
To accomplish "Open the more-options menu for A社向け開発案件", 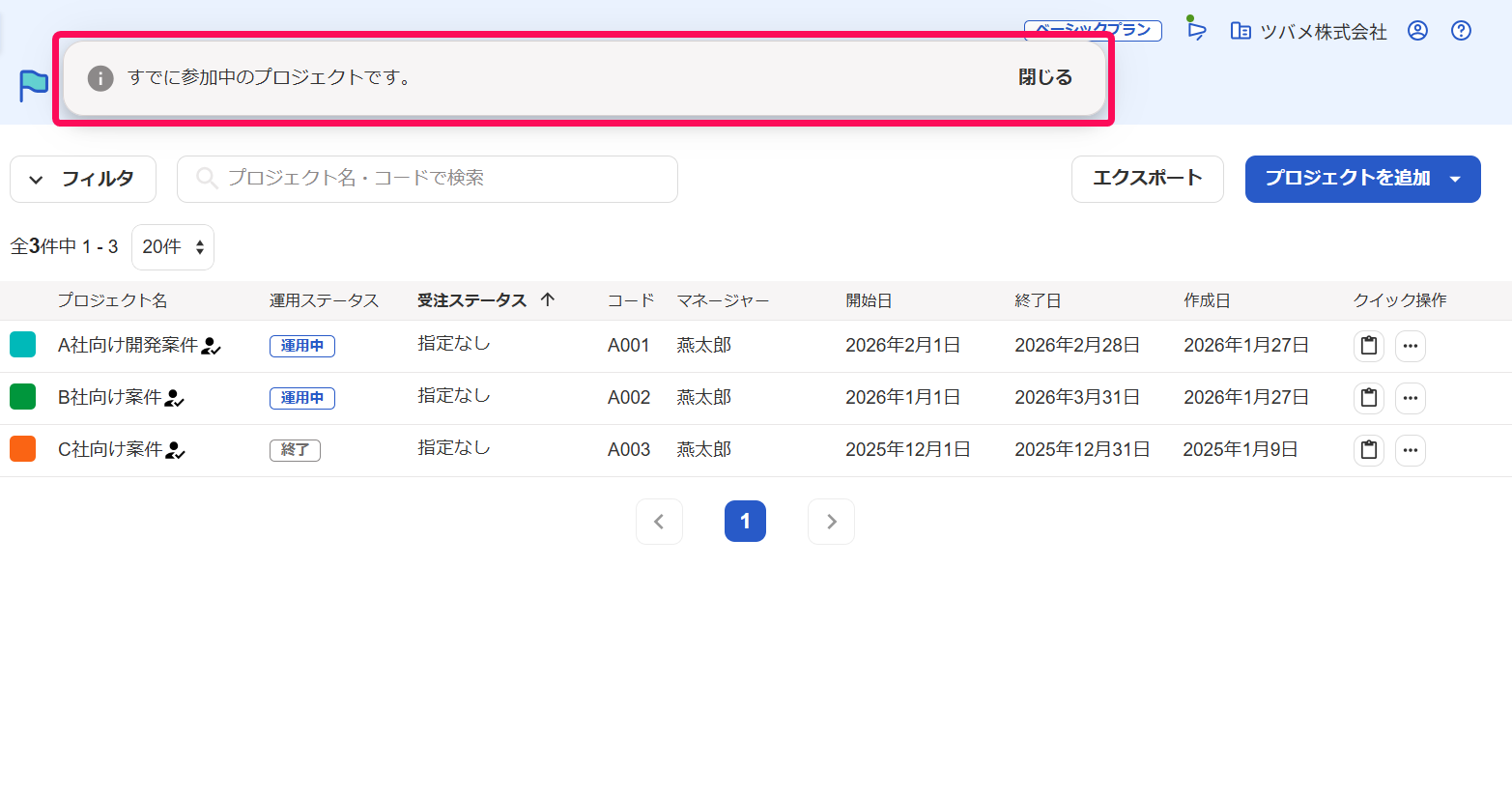I will pyautogui.click(x=1411, y=346).
